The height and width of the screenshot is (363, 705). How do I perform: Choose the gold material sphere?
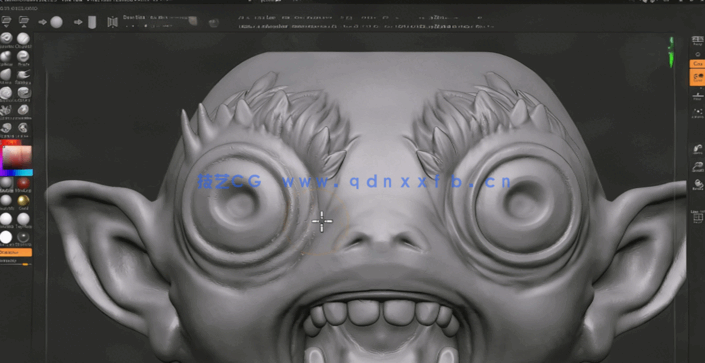23,201
